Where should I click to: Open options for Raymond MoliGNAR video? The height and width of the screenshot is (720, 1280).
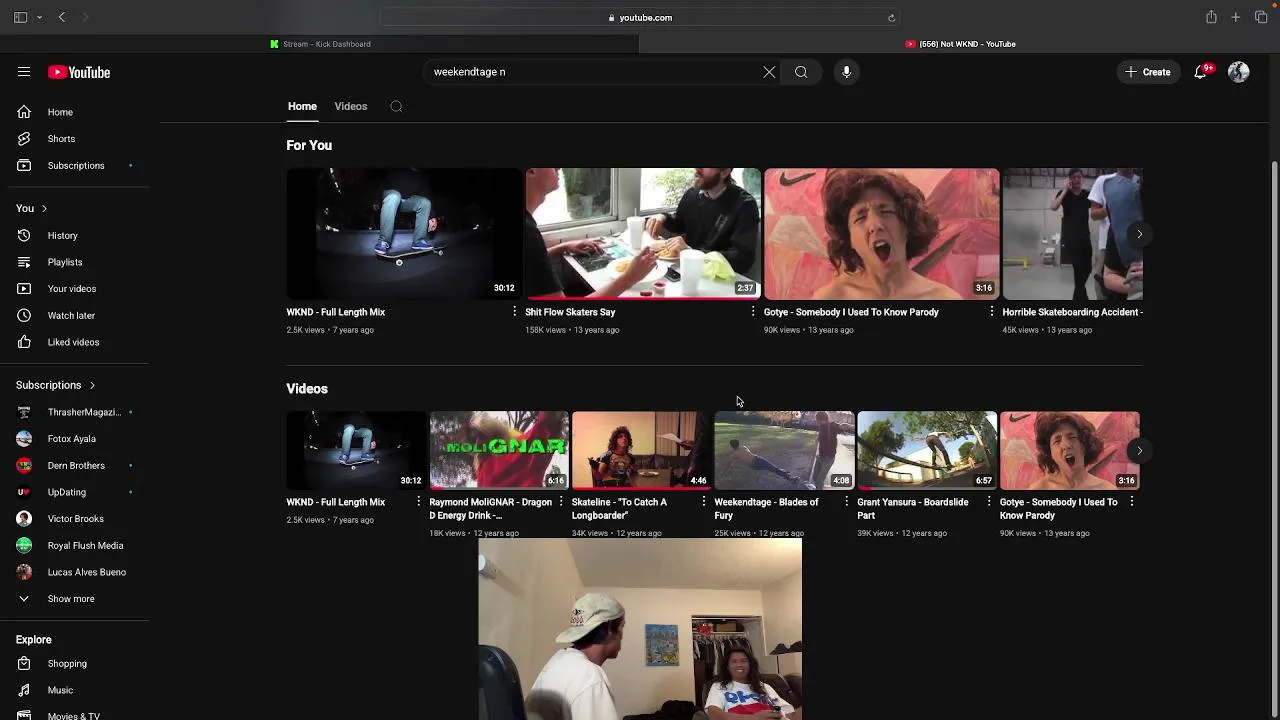(x=561, y=502)
